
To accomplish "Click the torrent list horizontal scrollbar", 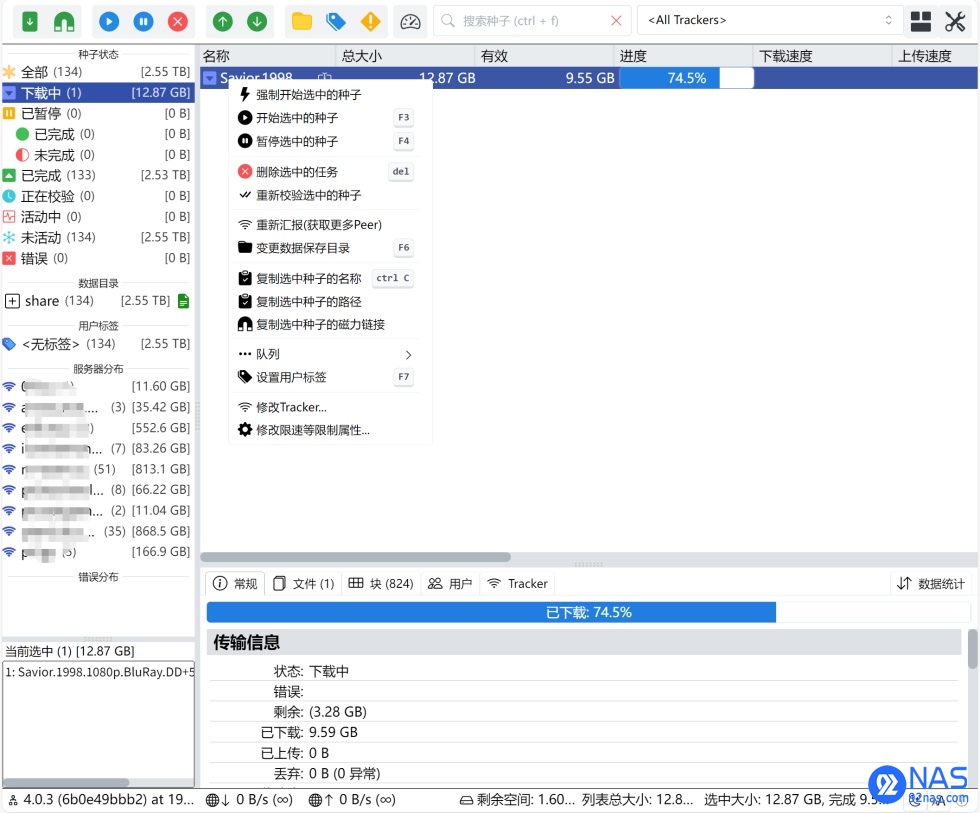I will pyautogui.click(x=355, y=557).
